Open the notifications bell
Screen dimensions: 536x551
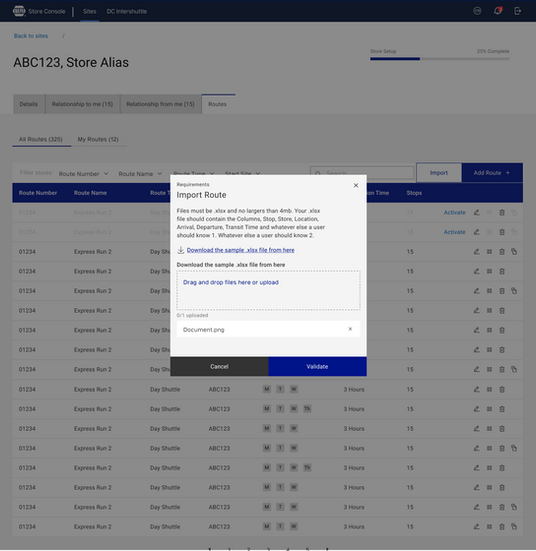(498, 11)
